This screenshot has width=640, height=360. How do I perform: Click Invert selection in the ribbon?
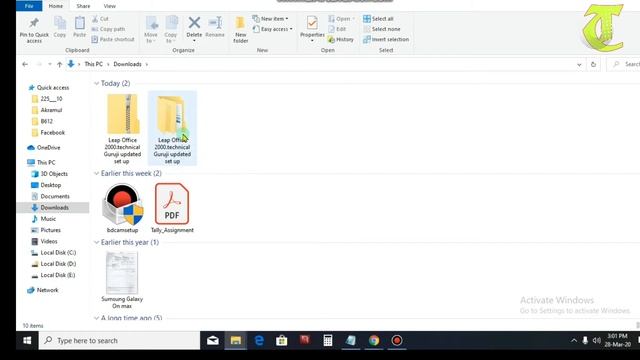tap(386, 39)
